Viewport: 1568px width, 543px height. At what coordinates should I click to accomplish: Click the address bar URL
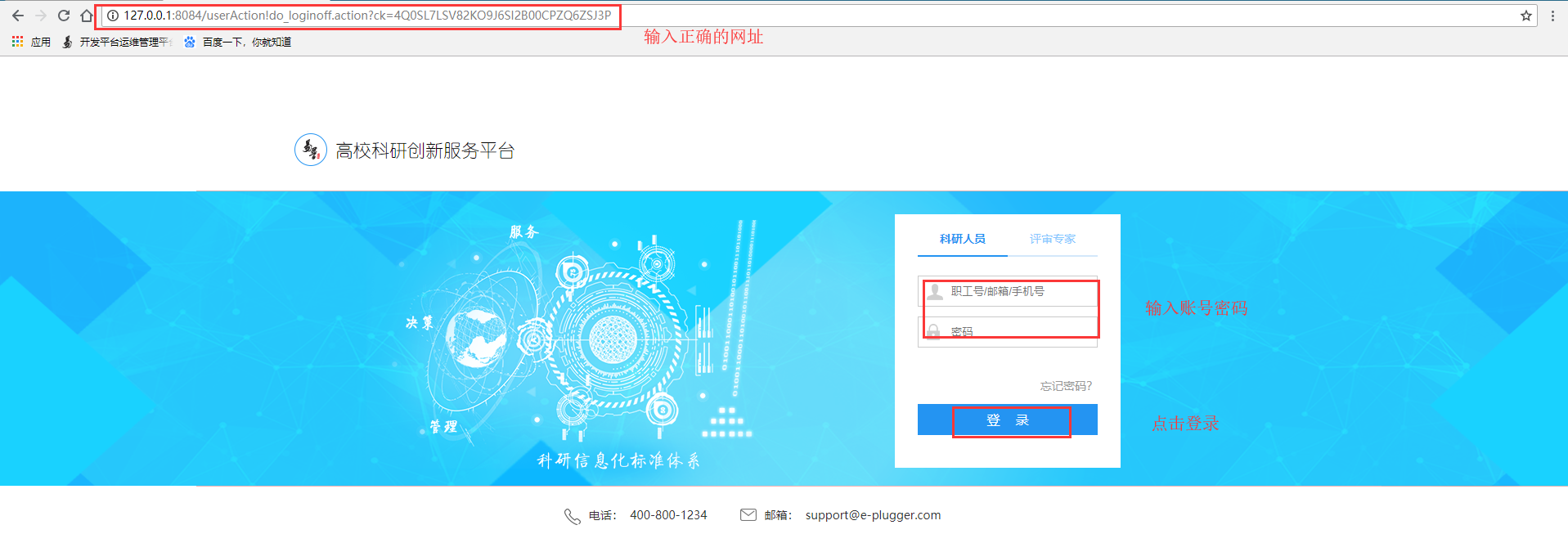click(x=367, y=16)
